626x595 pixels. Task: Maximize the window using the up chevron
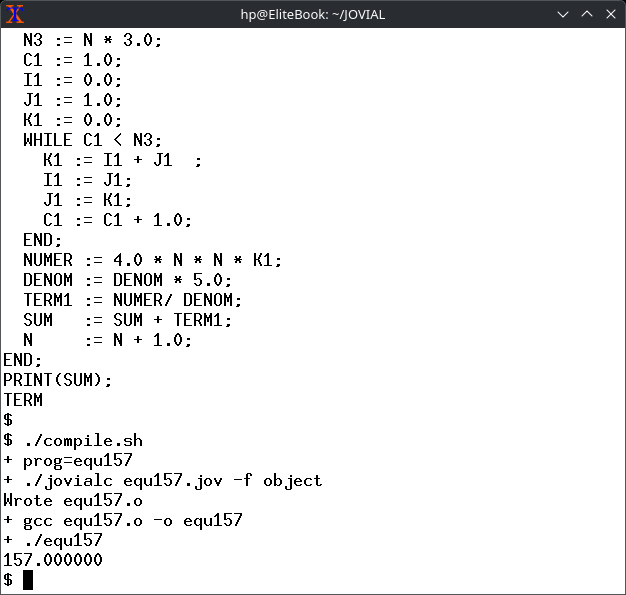pos(587,14)
